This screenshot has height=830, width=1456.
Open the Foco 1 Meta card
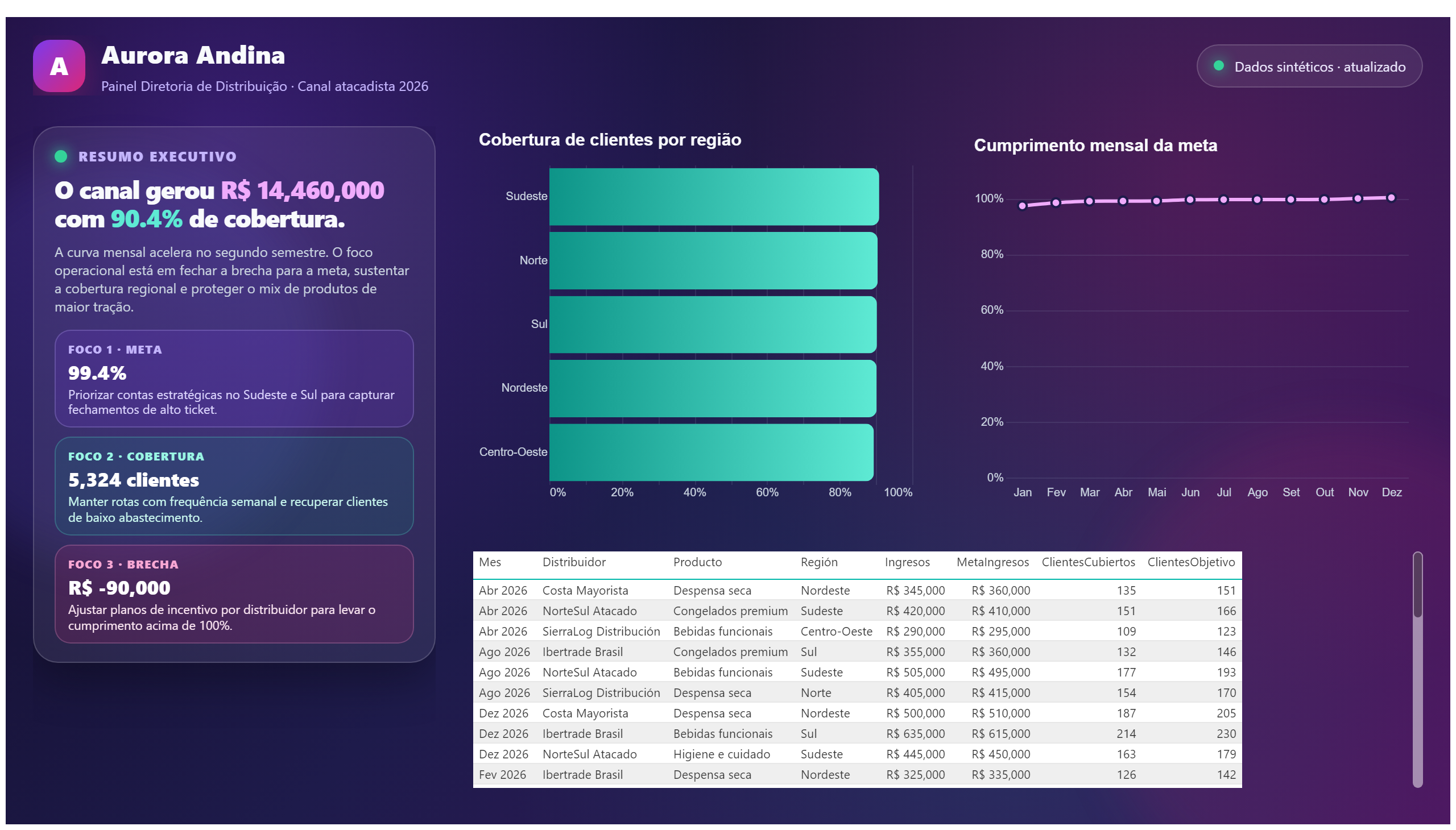234,379
